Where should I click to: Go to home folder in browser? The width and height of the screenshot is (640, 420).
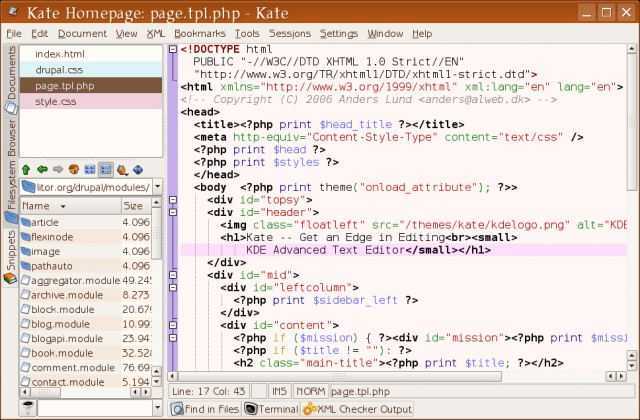(x=74, y=169)
